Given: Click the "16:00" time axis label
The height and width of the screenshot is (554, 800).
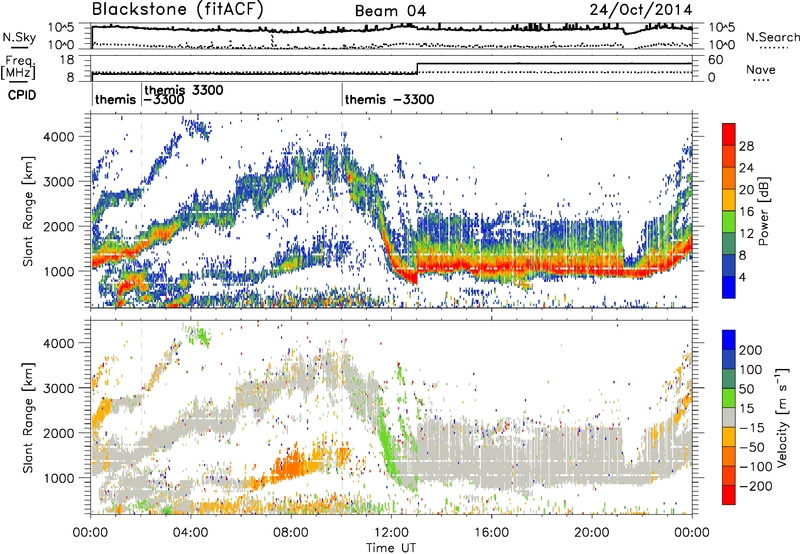Looking at the screenshot, I should tap(491, 533).
